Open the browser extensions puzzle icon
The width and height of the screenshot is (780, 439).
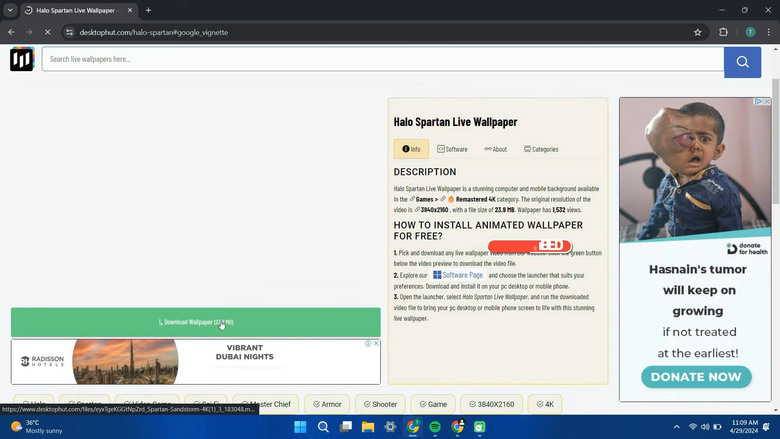tap(723, 32)
